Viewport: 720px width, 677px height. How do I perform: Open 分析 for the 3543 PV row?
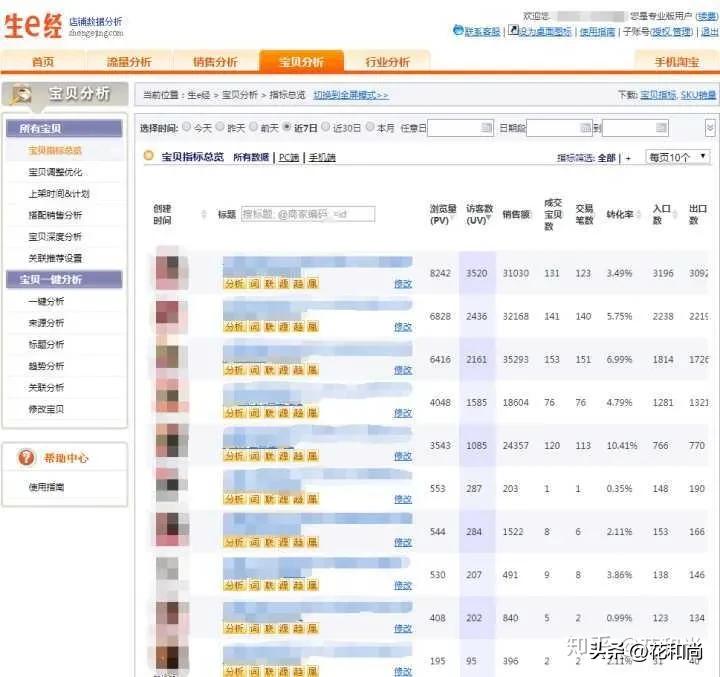pyautogui.click(x=234, y=456)
